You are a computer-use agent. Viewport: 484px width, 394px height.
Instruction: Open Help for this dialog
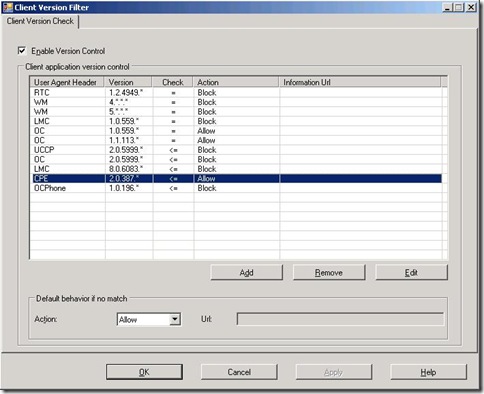[428, 372]
